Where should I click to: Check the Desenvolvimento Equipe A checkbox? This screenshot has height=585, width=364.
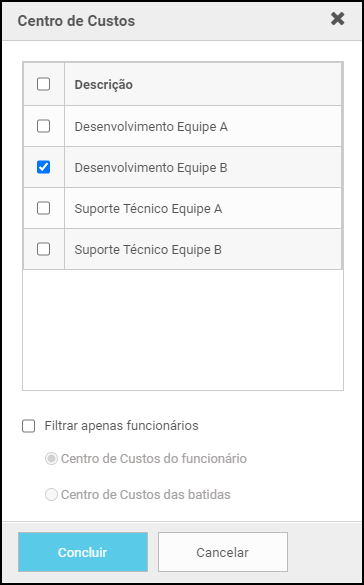[x=44, y=126]
